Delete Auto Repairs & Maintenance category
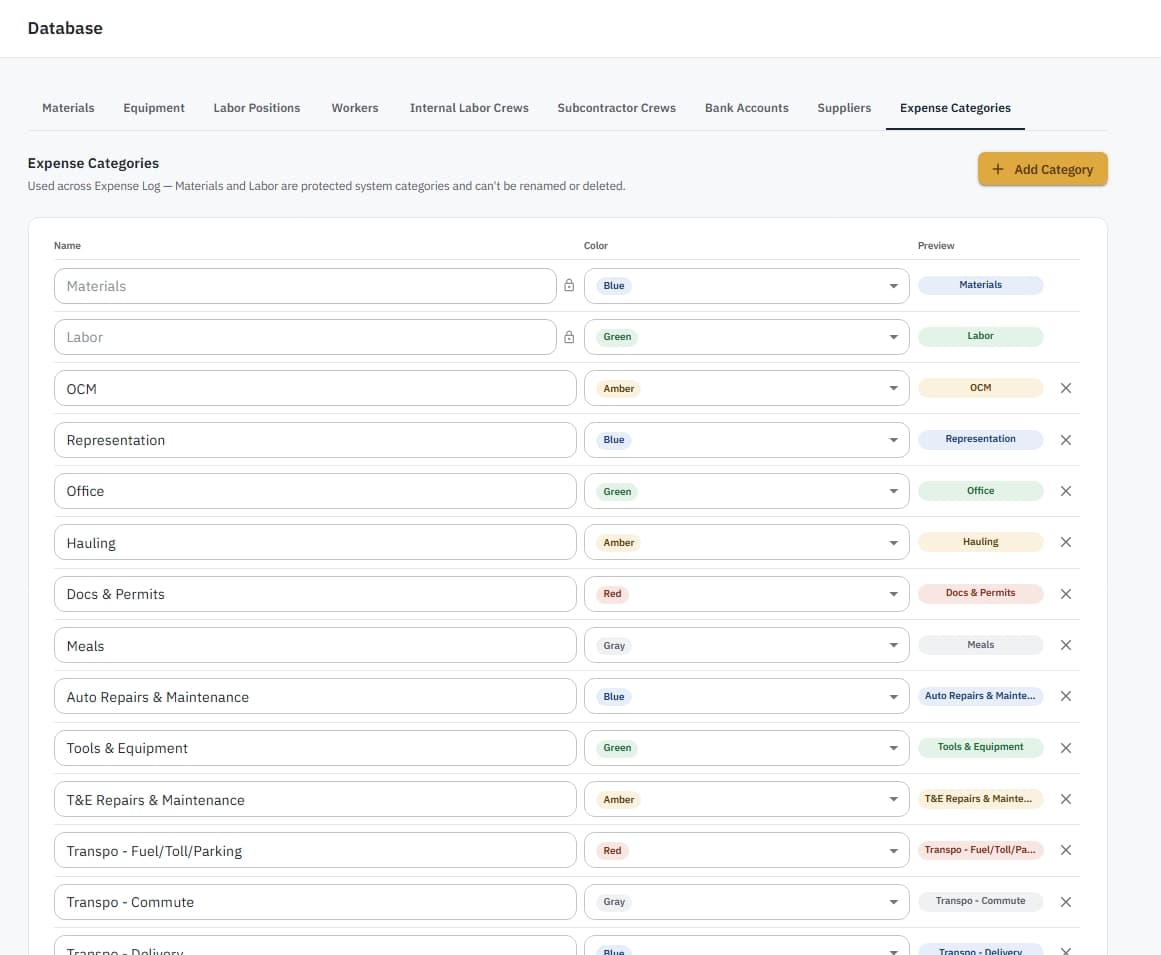Image resolution: width=1161 pixels, height=955 pixels. click(x=1065, y=696)
